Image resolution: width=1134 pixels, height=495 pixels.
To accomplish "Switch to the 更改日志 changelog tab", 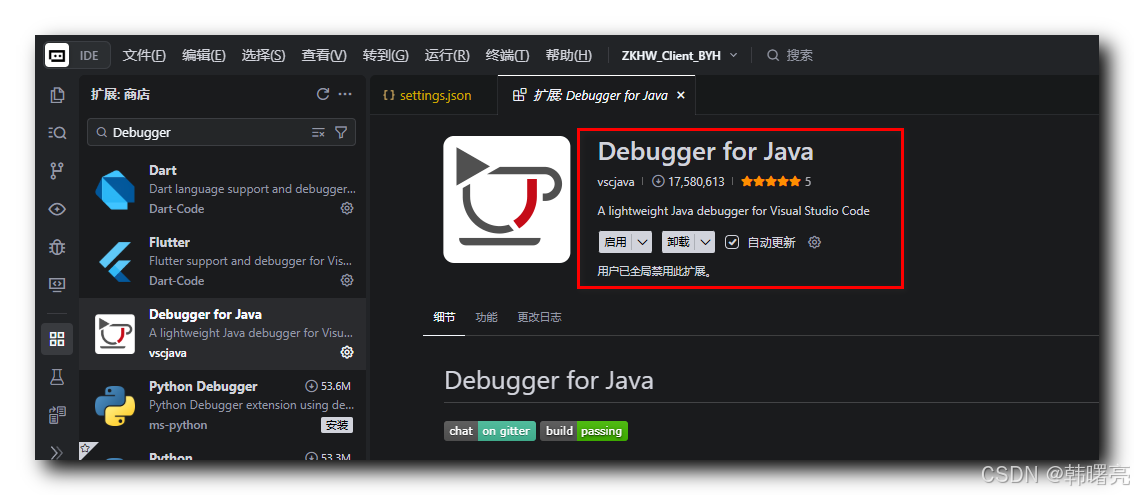I will click(x=540, y=317).
